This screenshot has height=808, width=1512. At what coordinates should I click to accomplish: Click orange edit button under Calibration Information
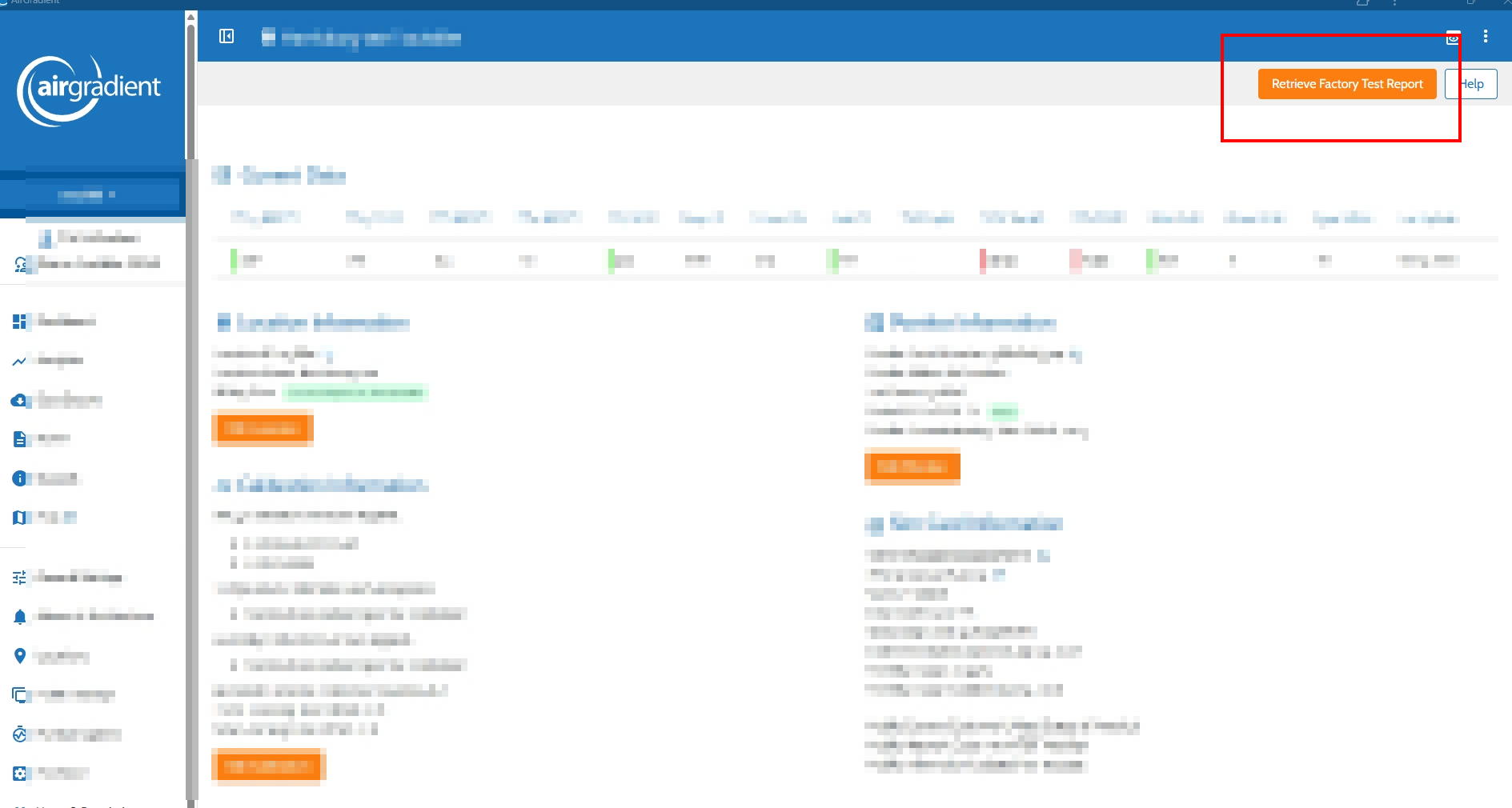[267, 766]
